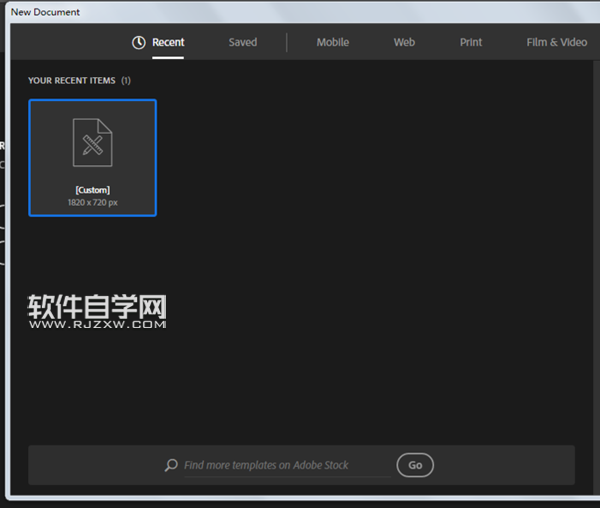
Task: Open the Print presets tab
Action: [471, 42]
